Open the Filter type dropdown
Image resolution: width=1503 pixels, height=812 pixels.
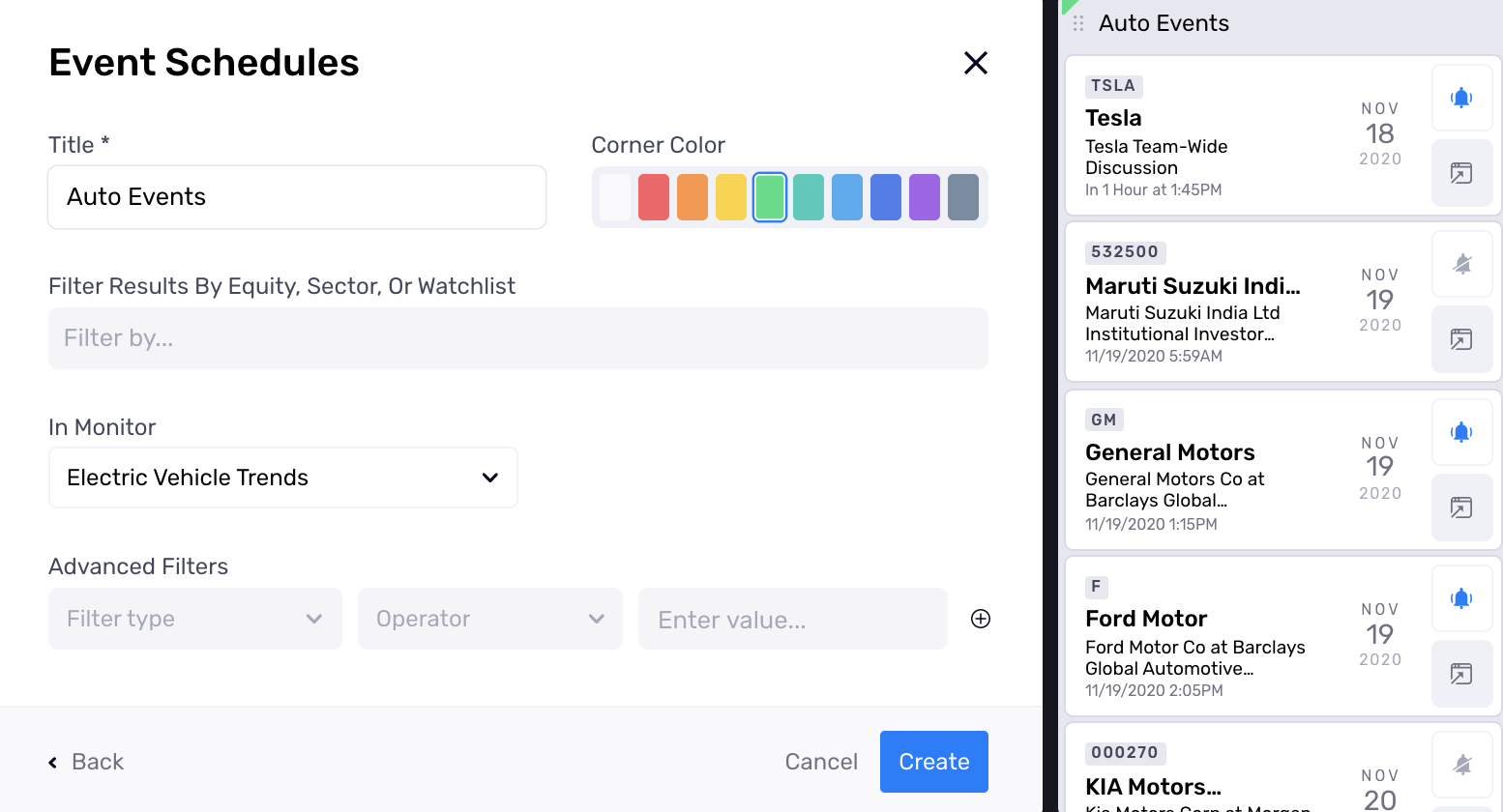pos(195,619)
